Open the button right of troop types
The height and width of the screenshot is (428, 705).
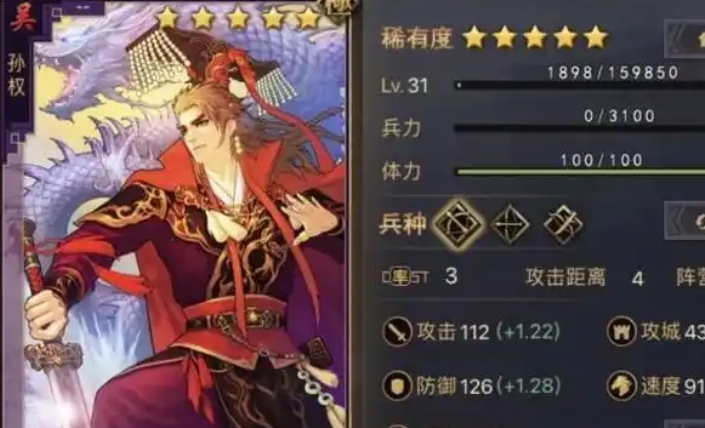click(x=685, y=220)
